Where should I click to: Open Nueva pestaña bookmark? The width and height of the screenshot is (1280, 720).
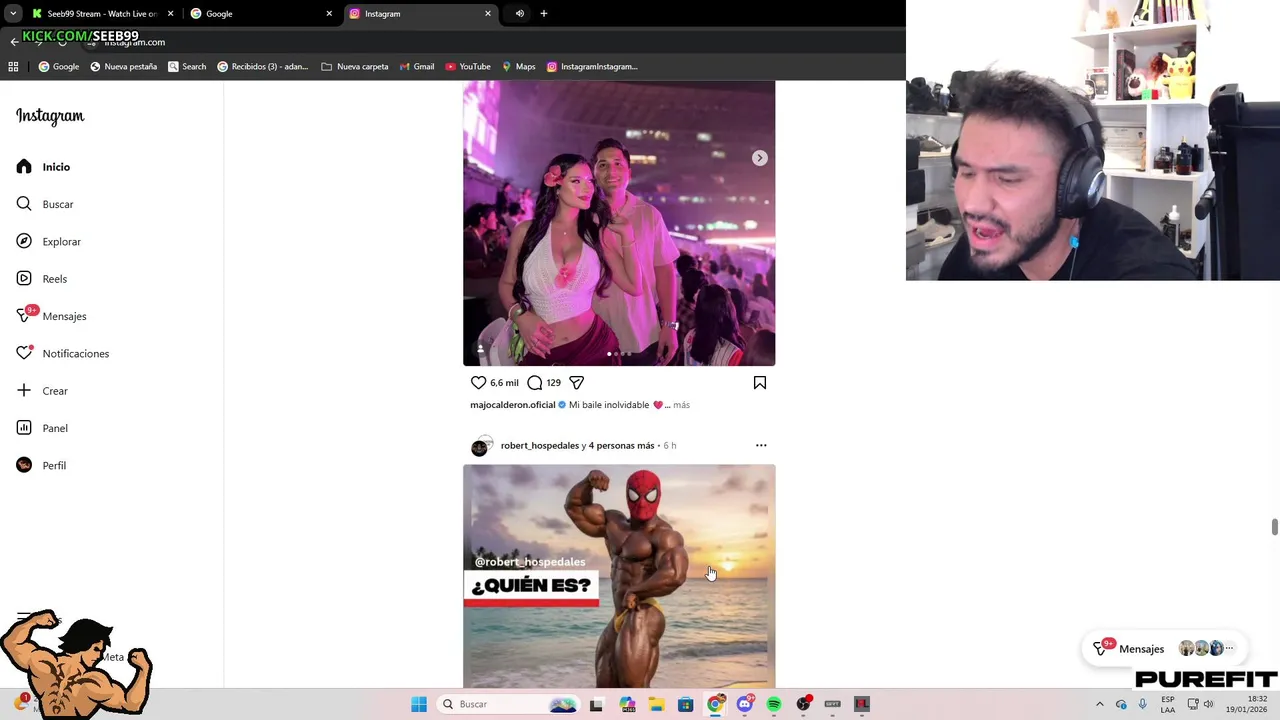123,66
